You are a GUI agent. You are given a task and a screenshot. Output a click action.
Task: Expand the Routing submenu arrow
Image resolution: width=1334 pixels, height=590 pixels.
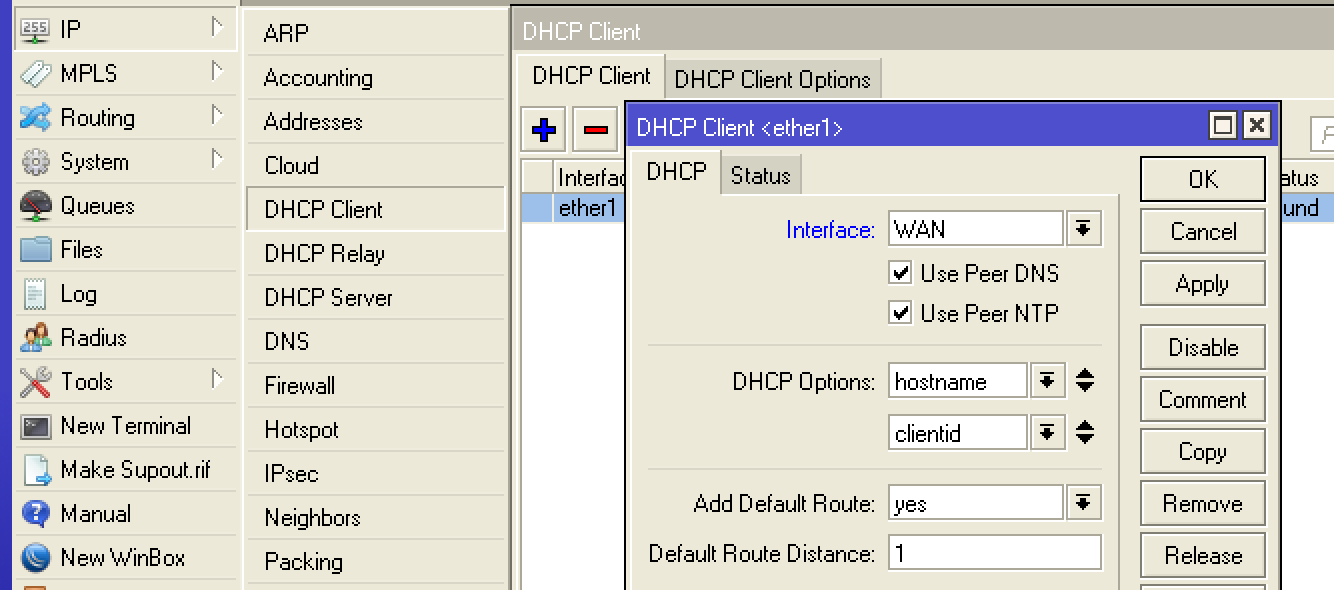pos(217,116)
